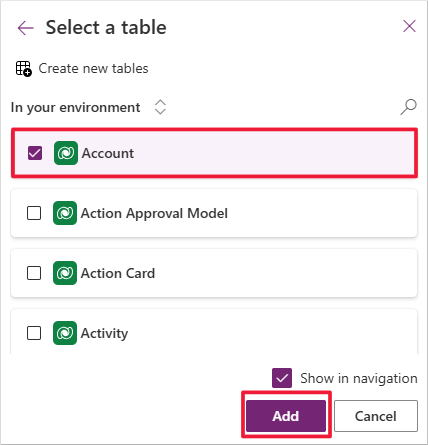Screen dimensions: 428x445
Task: Open the In your environment dropdown label
Action: (x=75, y=107)
